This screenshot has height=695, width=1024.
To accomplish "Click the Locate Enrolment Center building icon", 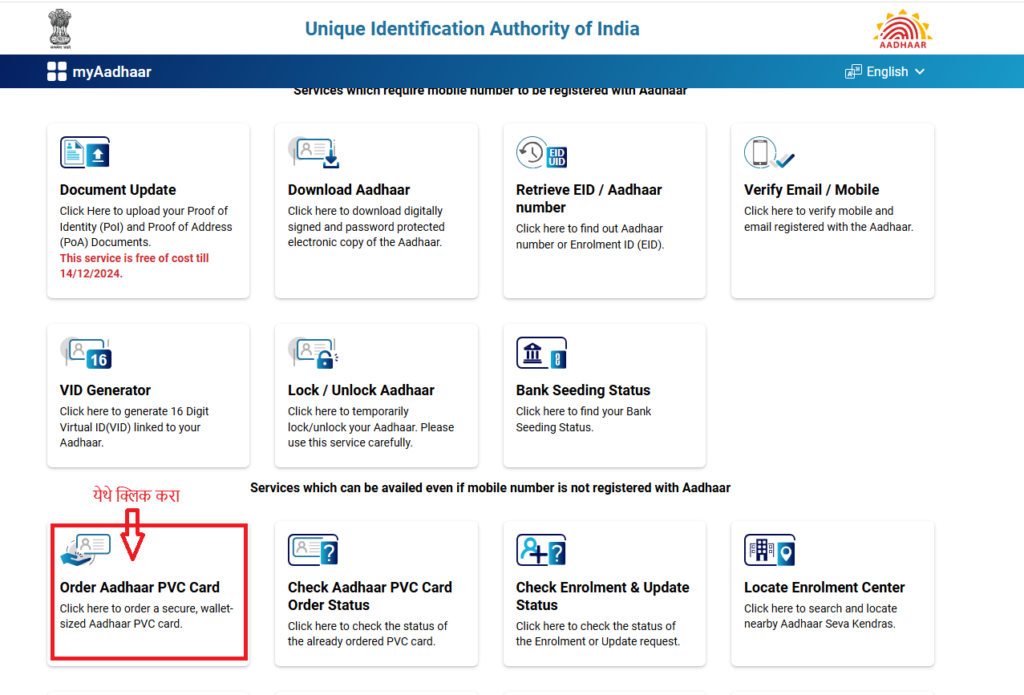I will [769, 550].
